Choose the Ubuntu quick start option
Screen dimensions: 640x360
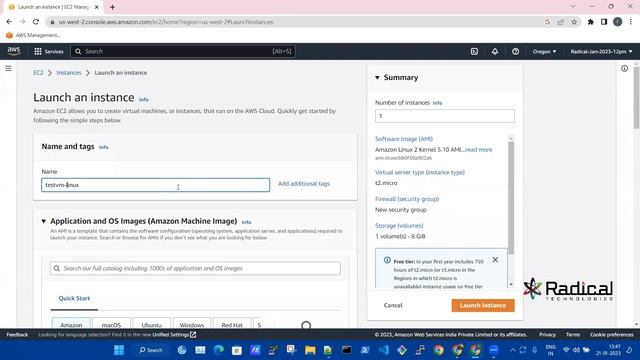tap(151, 324)
